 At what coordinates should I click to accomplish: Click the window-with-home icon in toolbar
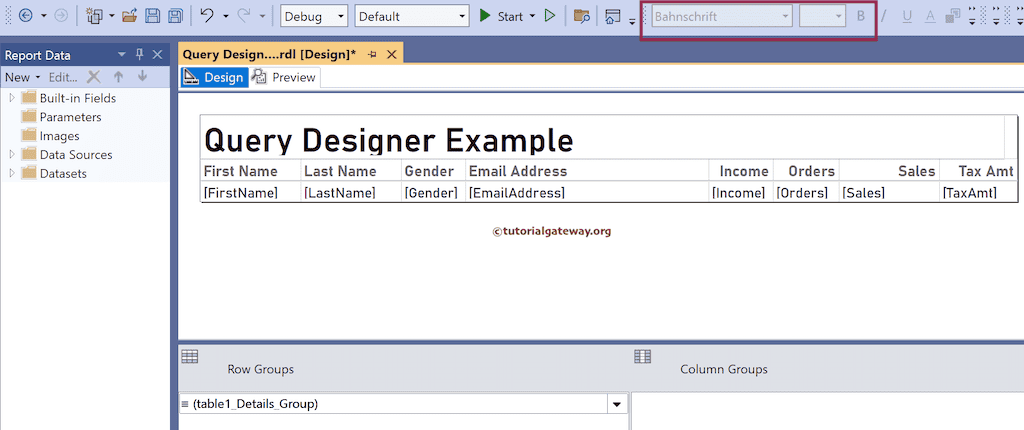613,16
